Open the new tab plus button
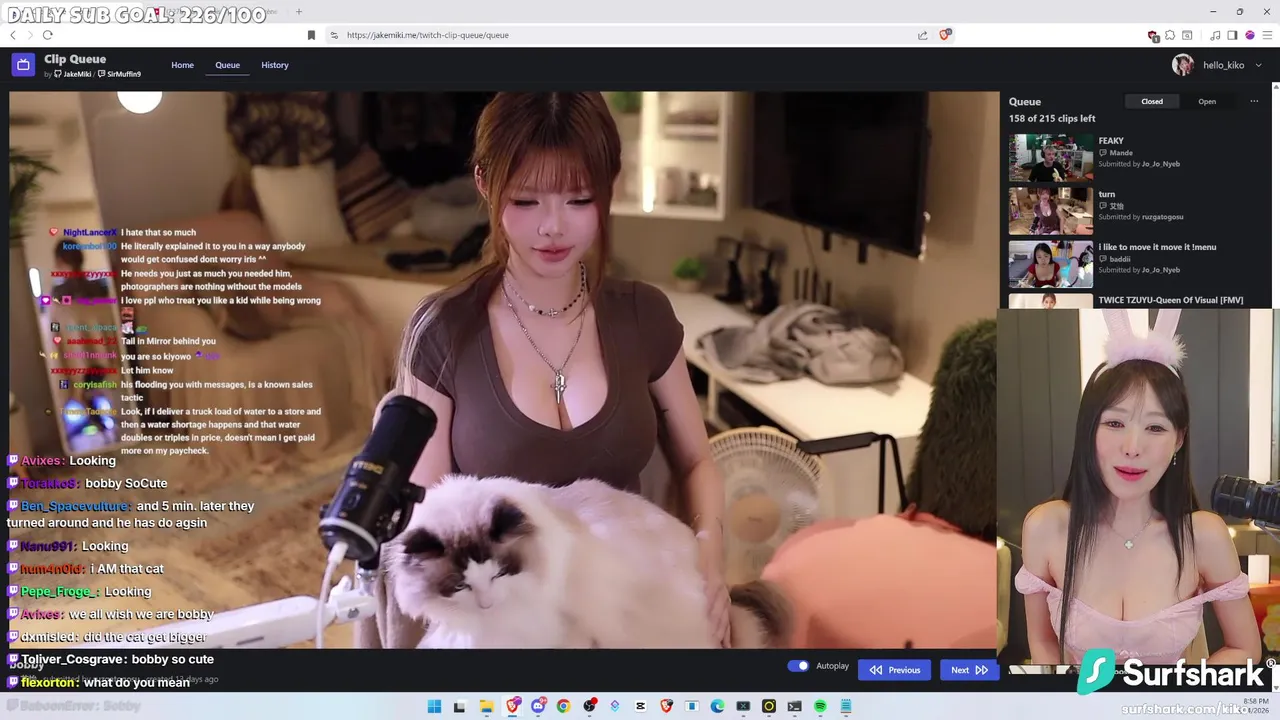 [299, 12]
